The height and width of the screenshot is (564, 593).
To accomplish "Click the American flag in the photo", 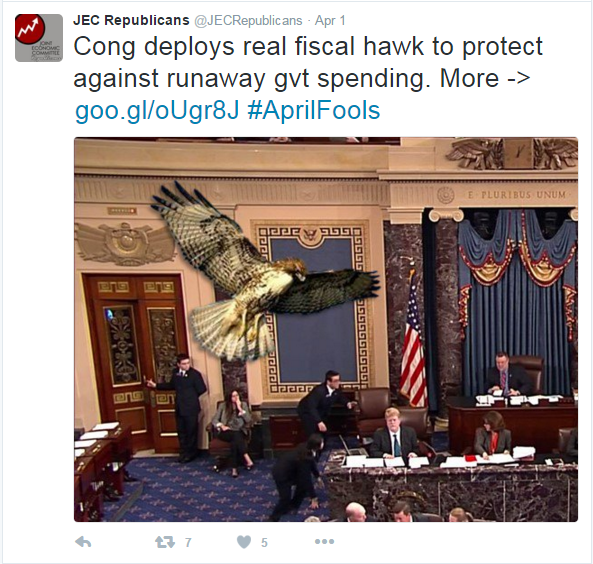I will coord(413,340).
